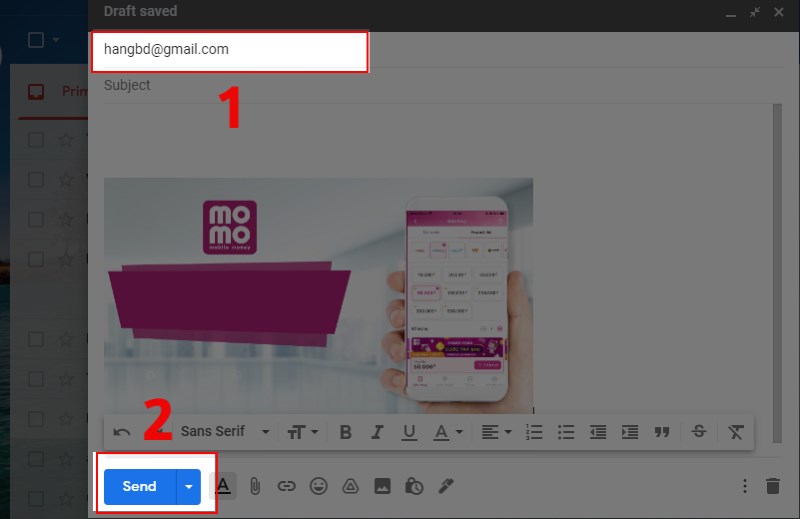Toggle Underline formatting

[409, 432]
